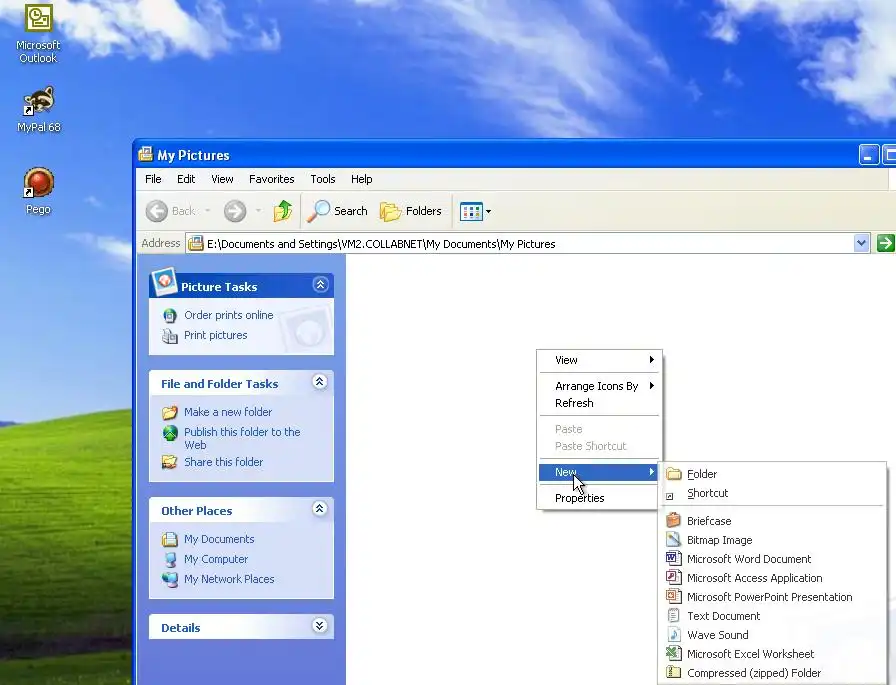Click the Forward arrow toolbar button
The width and height of the screenshot is (896, 685).
pos(235,211)
